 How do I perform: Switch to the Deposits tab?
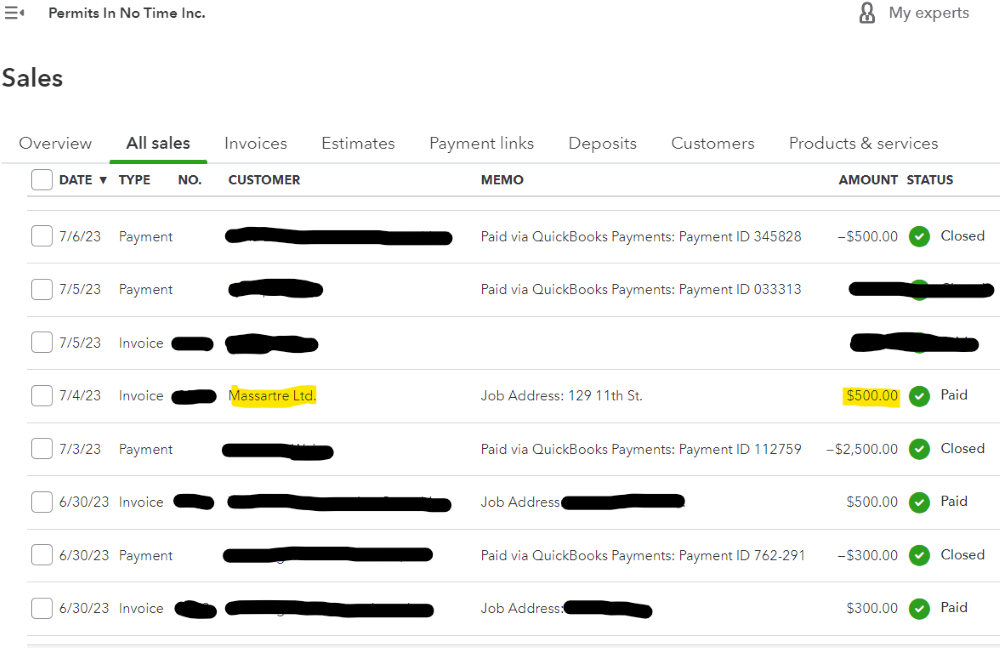602,143
